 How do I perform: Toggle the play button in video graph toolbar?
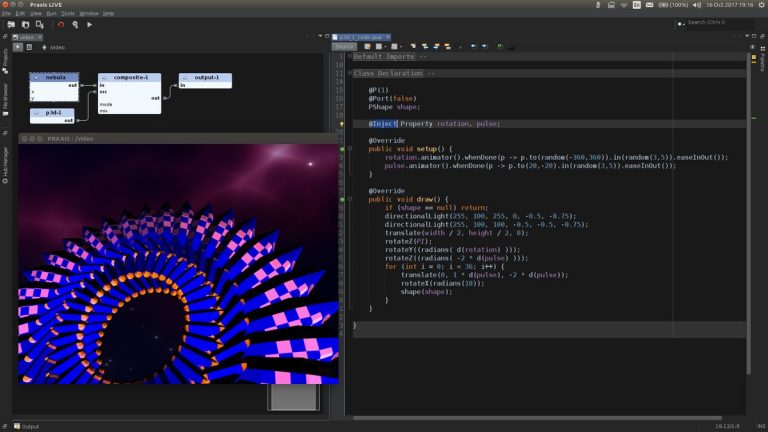(x=16, y=47)
